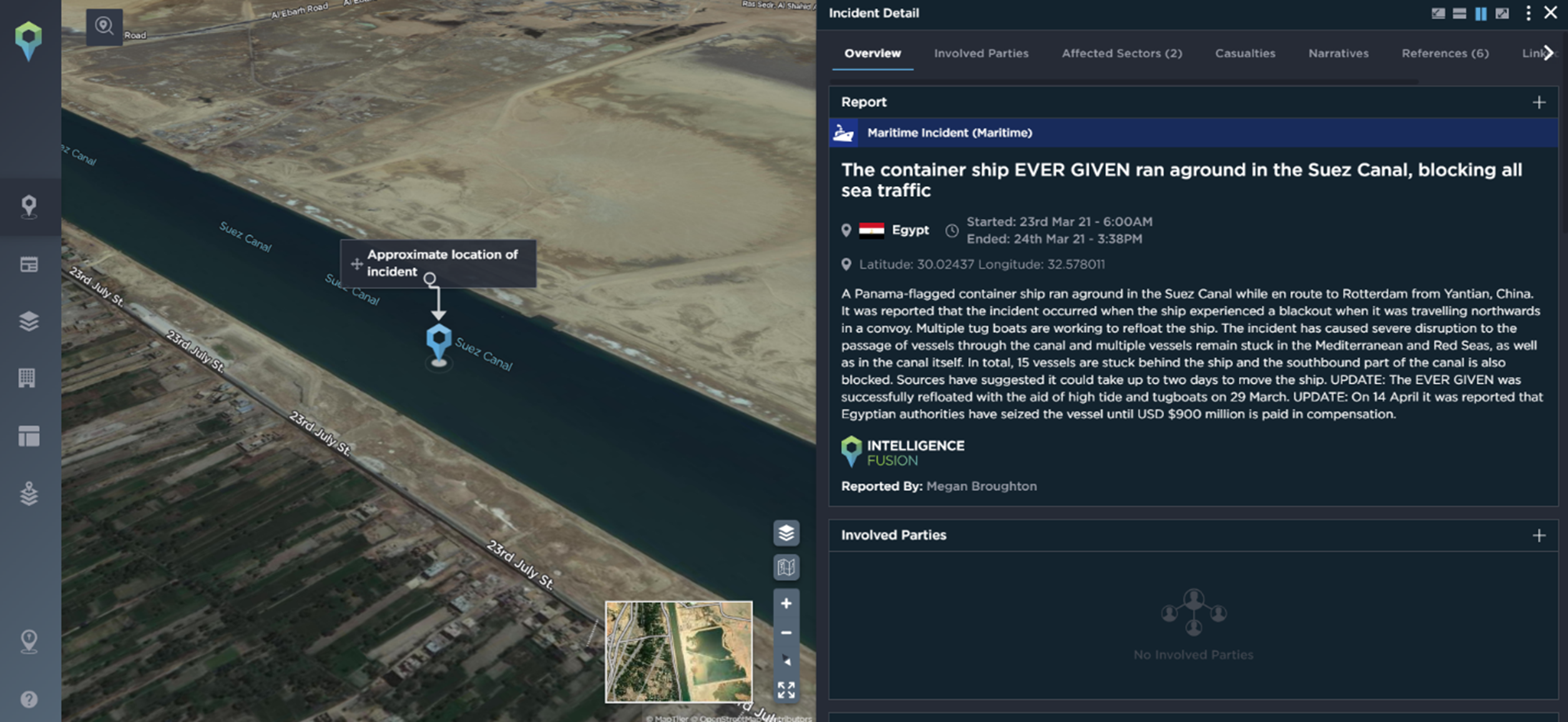Viewport: 1568px width, 722px height.
Task: Zoom out on the map with minus
Action: click(786, 633)
